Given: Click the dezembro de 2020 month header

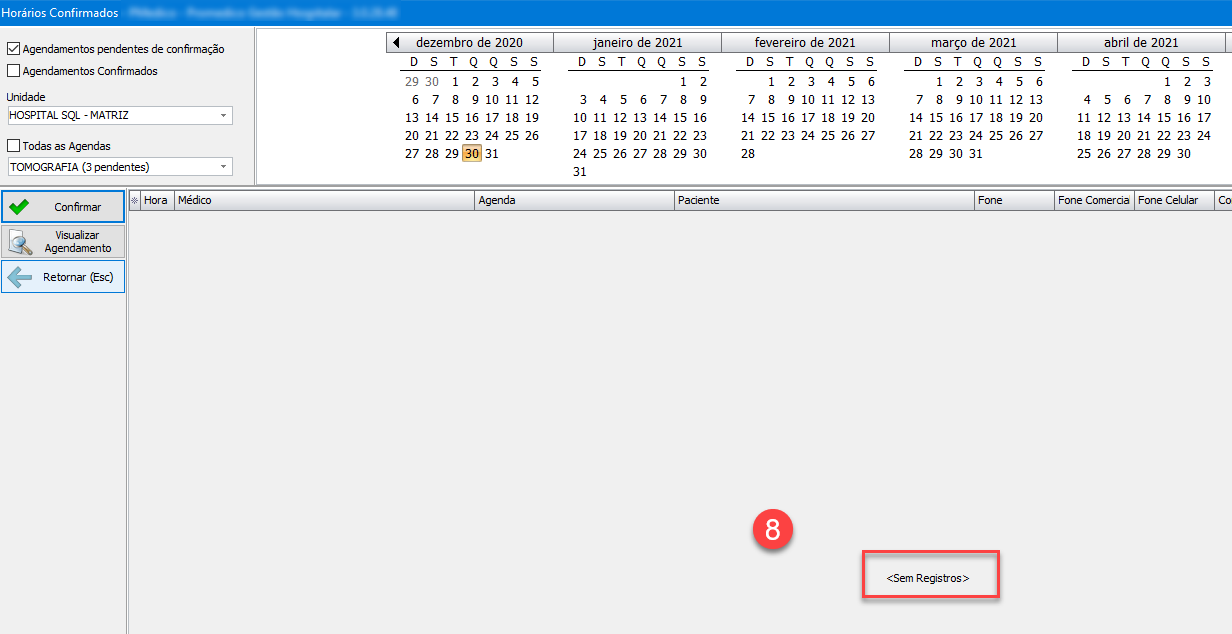Looking at the screenshot, I should [469, 43].
